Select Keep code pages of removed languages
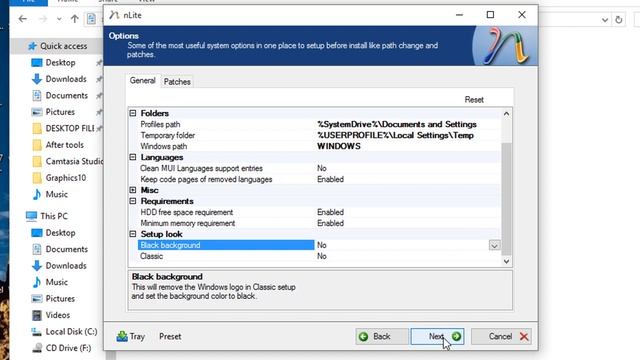Viewport: 640px width, 360px height. coord(319,179)
